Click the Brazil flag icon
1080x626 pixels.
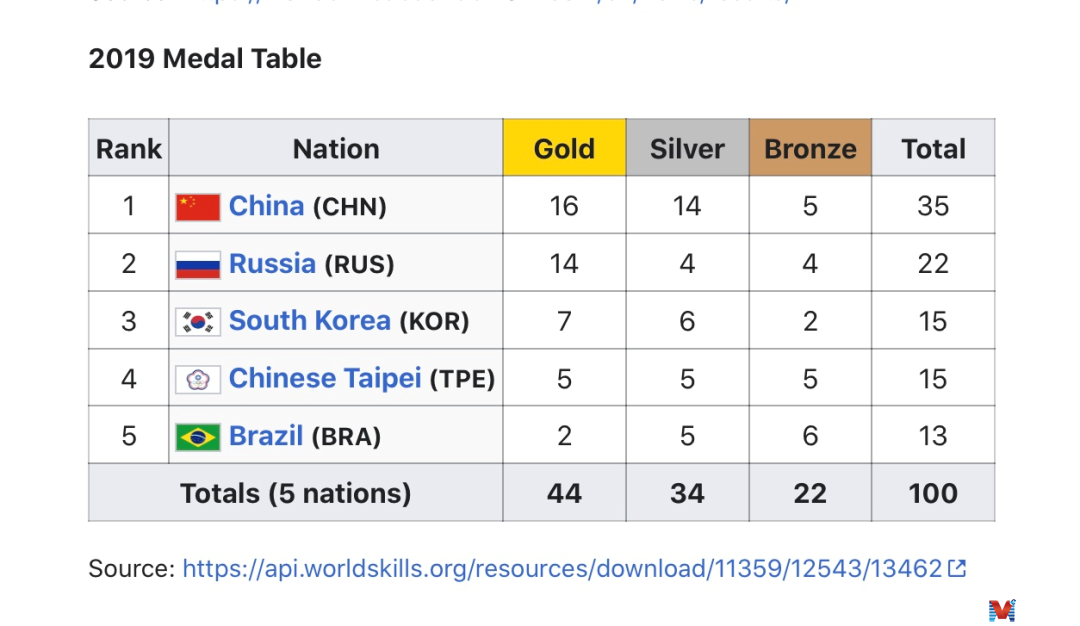tap(198, 437)
